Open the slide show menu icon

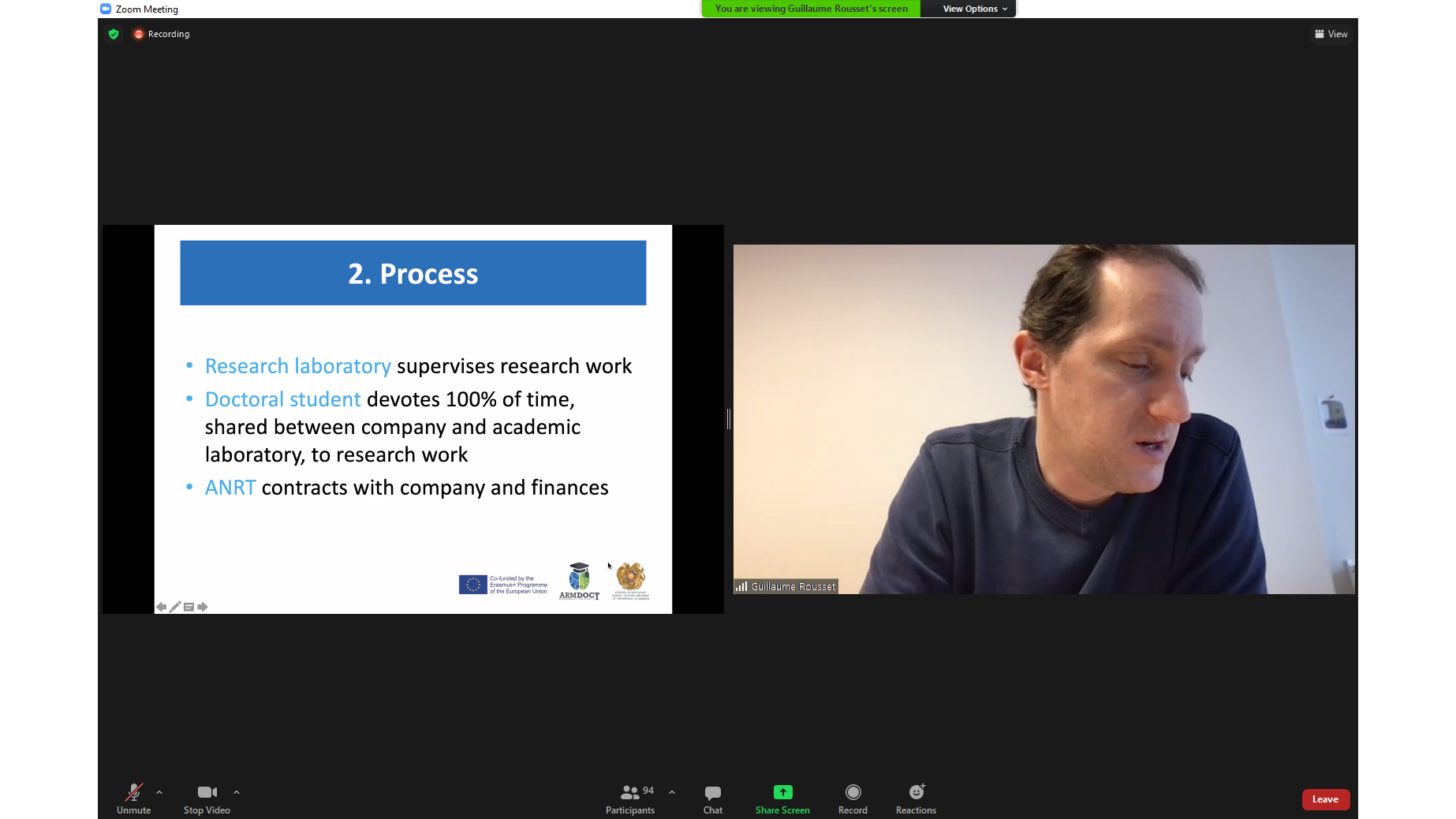[189, 607]
